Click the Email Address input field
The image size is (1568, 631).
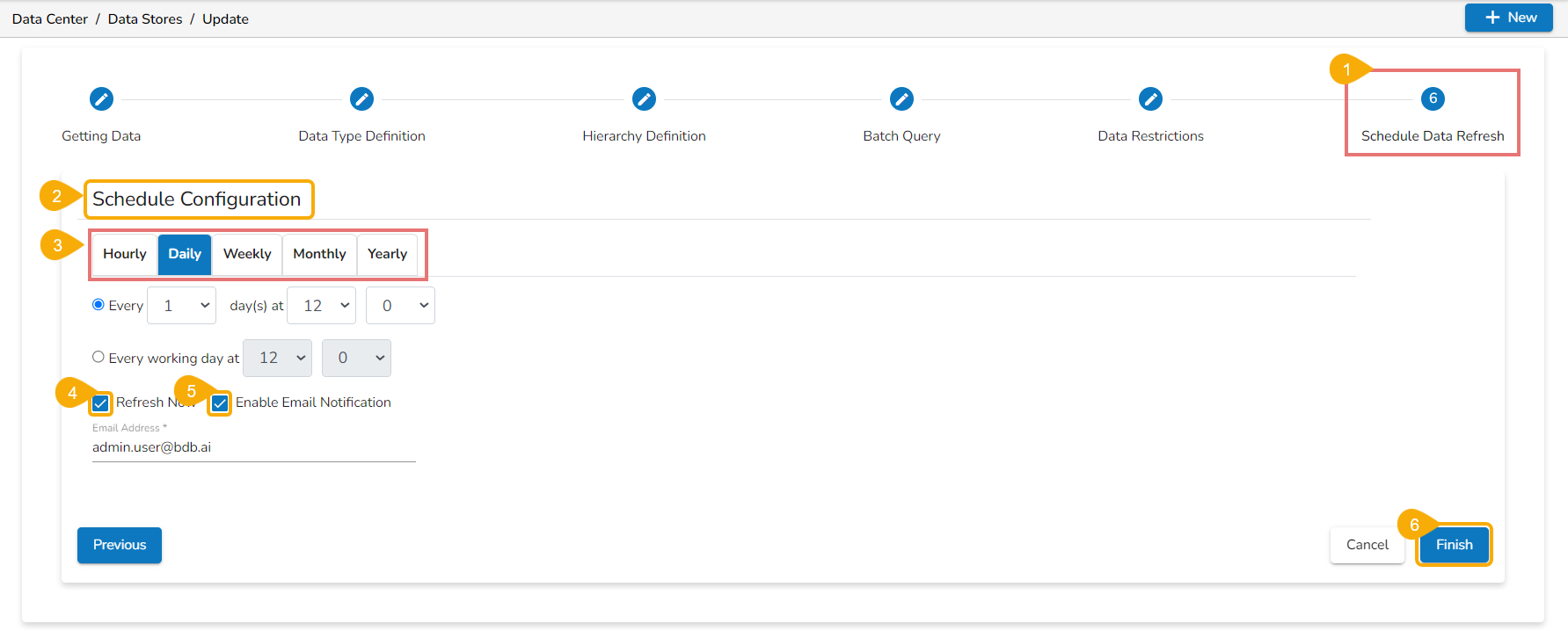click(x=254, y=447)
